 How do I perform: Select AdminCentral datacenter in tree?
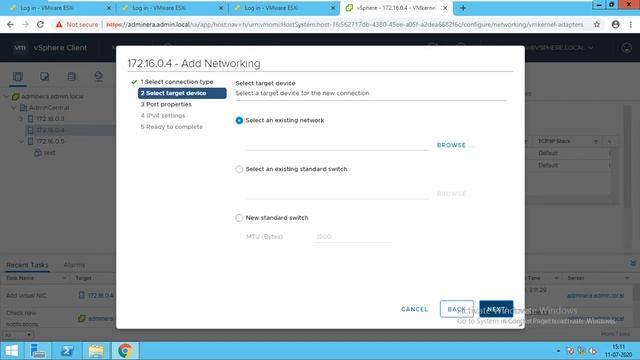pyautogui.click(x=49, y=108)
